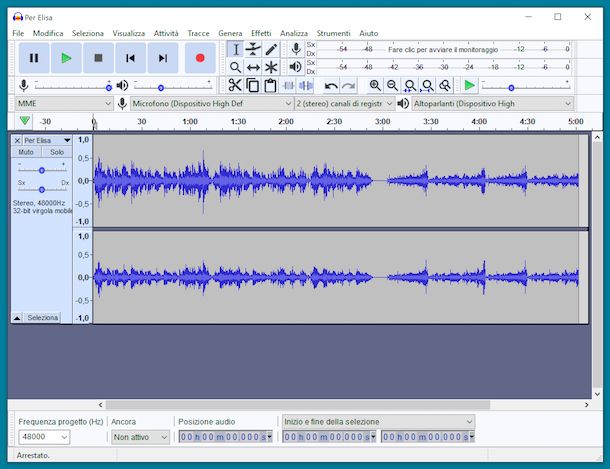Click the recording meter microphone icon
This screenshot has width=610, height=469.
tap(296, 49)
